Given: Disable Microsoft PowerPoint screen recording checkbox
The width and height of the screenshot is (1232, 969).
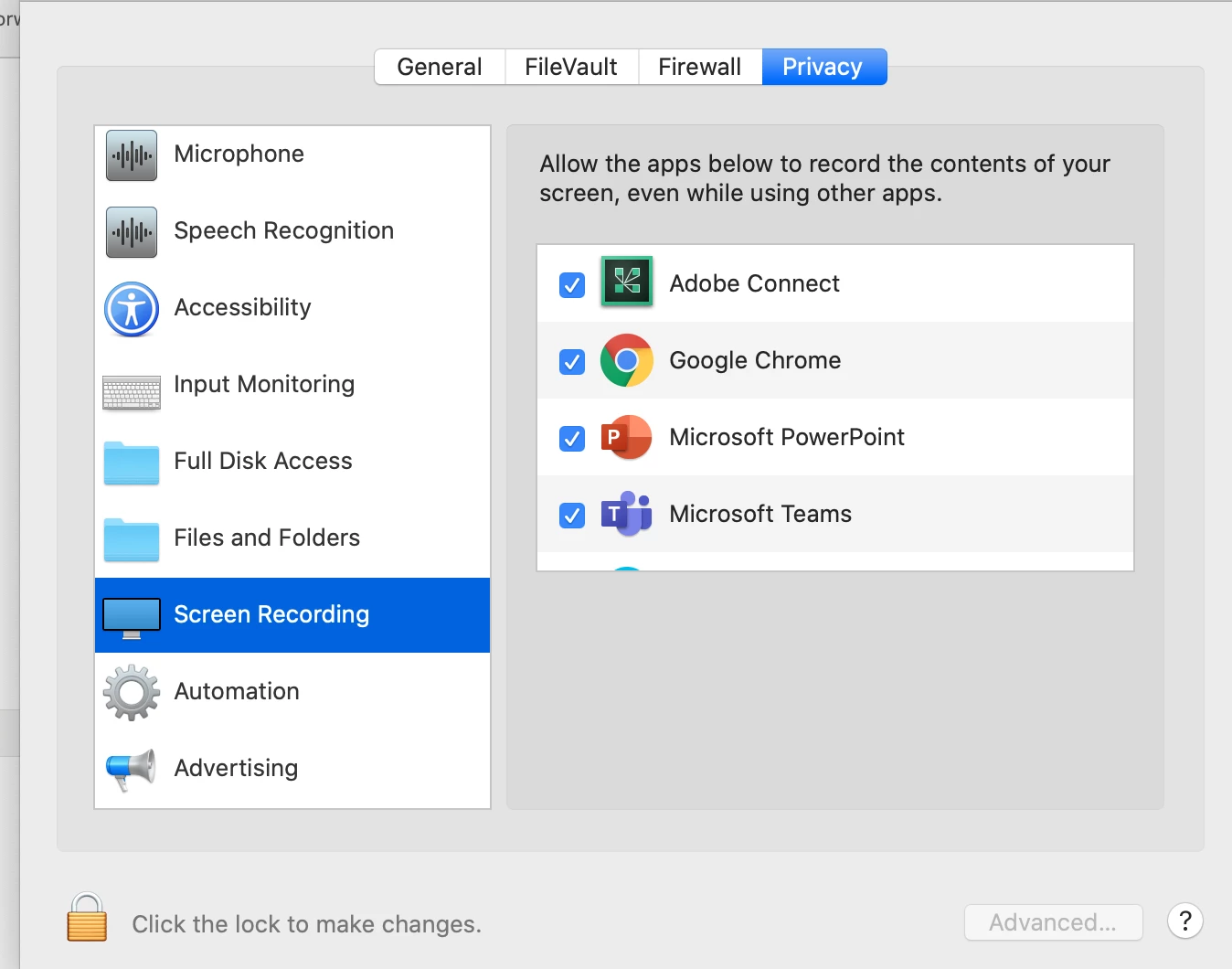Looking at the screenshot, I should click(572, 439).
